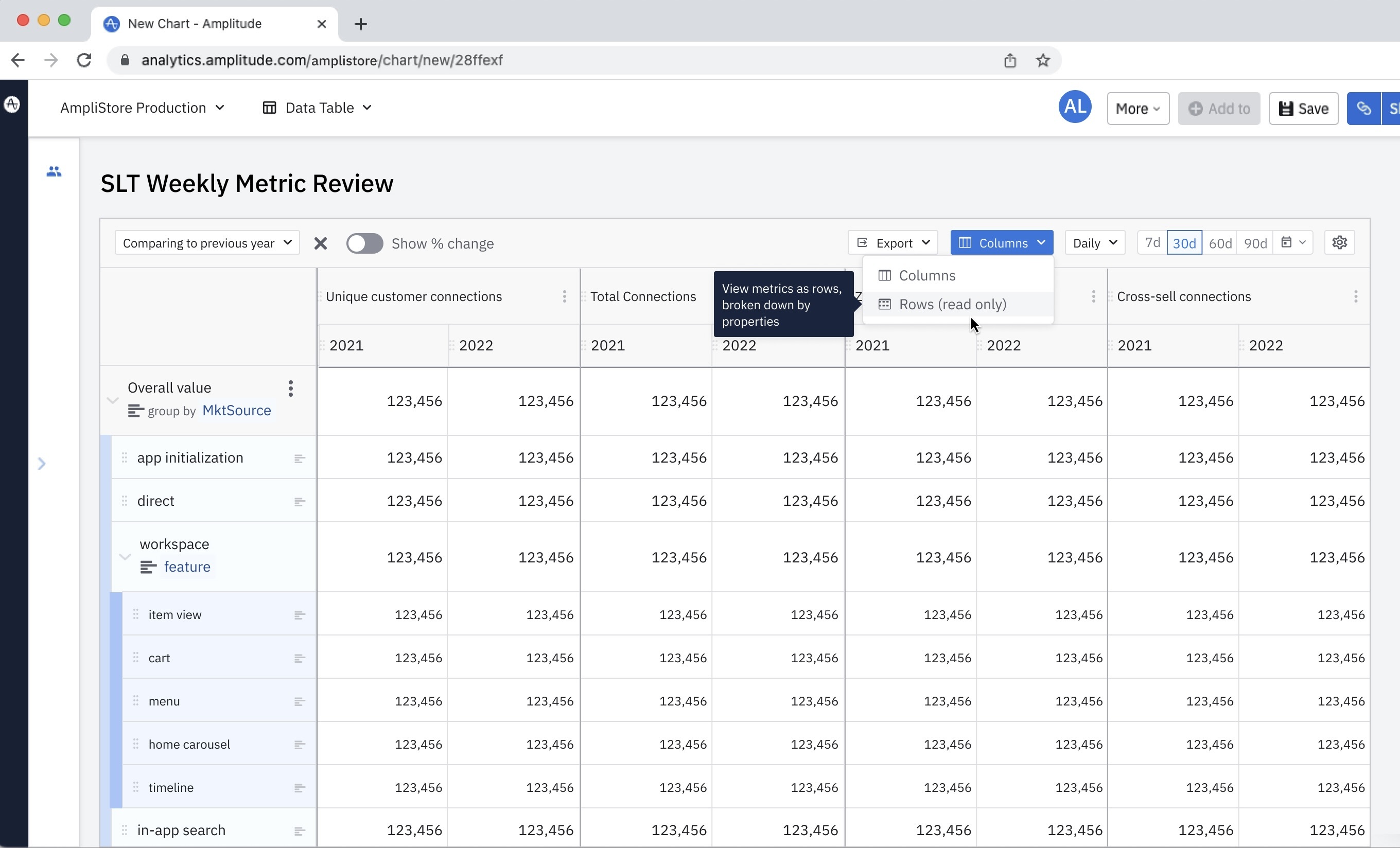Toggle the Show % change switch
Image resolution: width=1400 pixels, height=848 pixels.
(365, 244)
